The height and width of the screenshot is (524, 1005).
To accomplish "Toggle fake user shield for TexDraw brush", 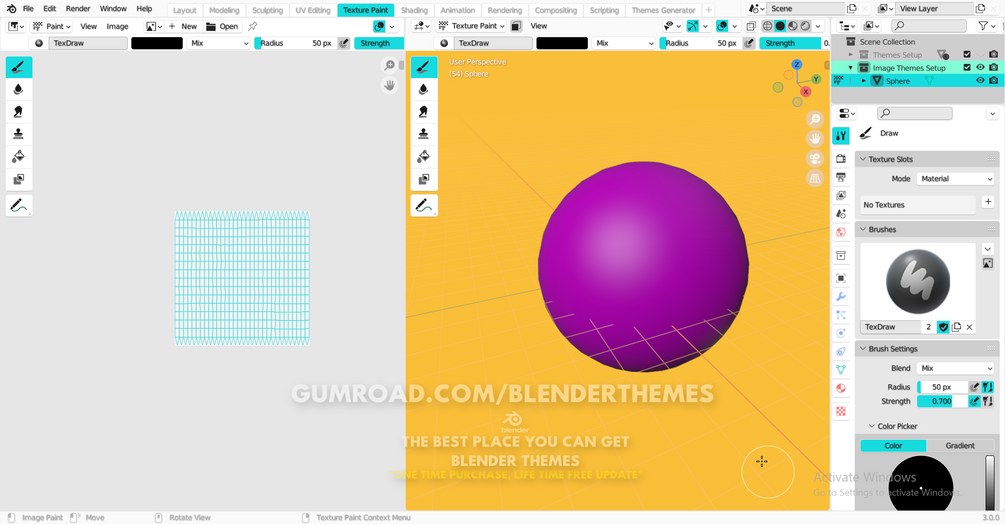I will [x=943, y=327].
